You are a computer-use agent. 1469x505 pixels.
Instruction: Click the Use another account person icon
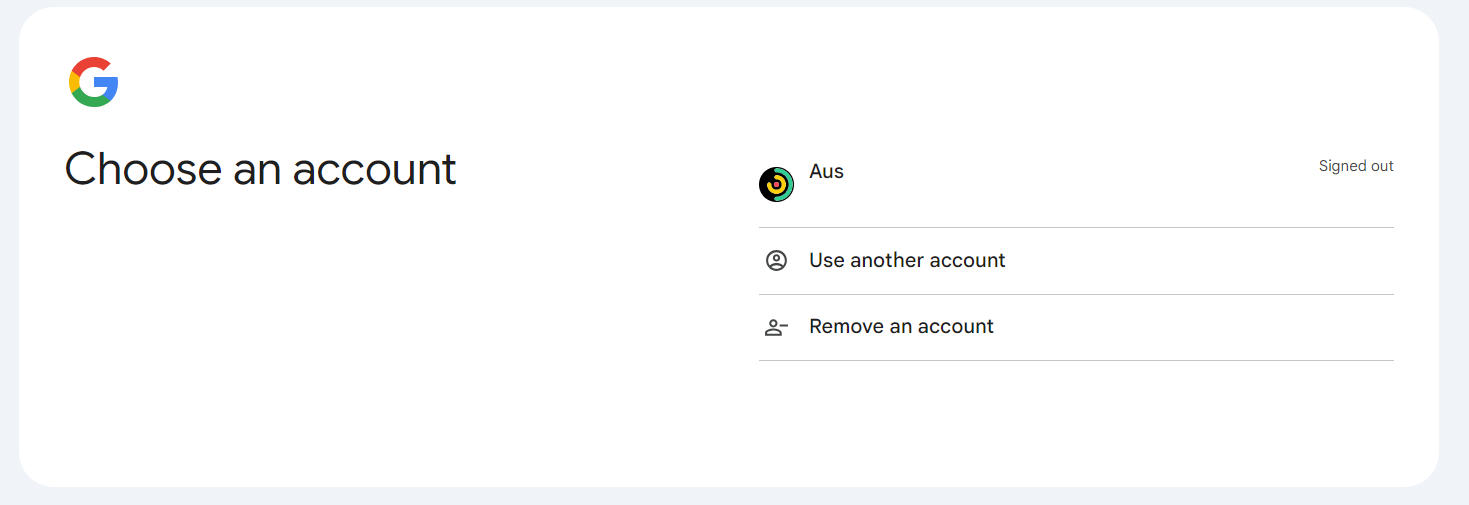(776, 260)
